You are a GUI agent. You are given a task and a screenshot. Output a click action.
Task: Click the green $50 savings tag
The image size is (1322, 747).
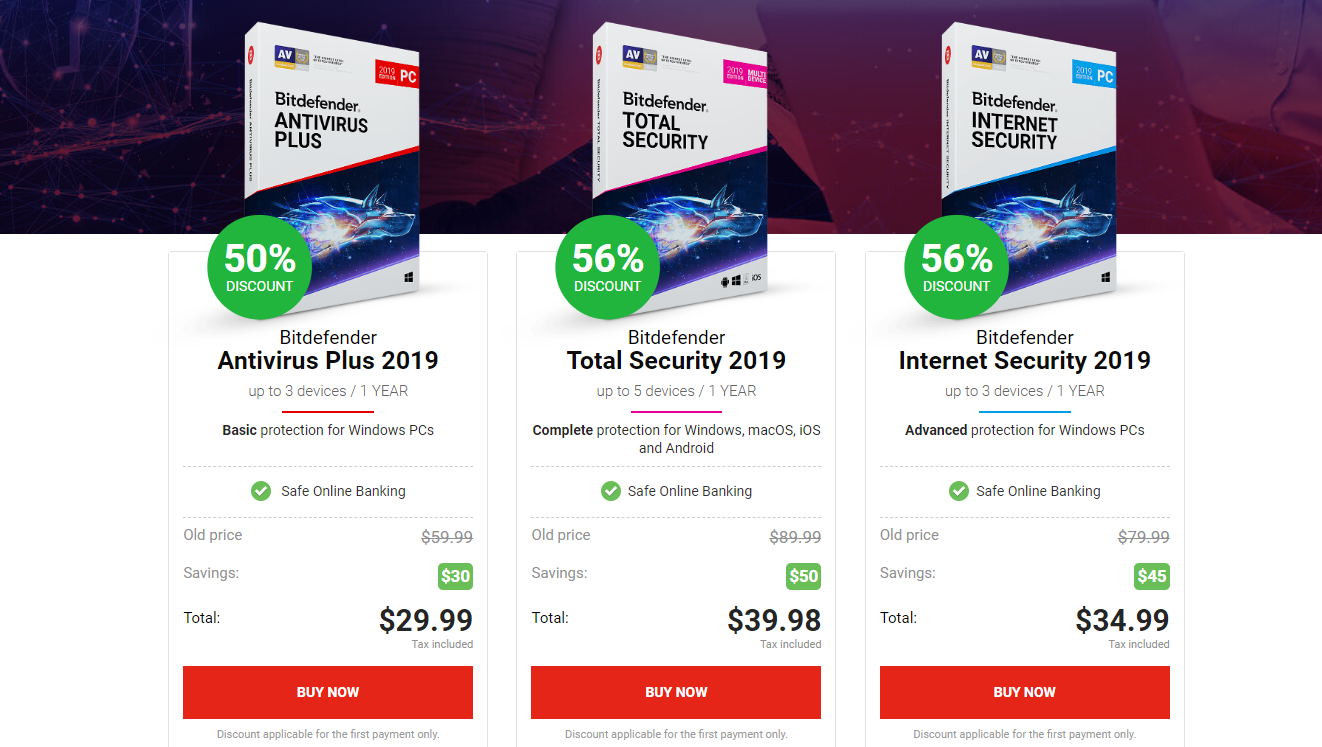804,576
